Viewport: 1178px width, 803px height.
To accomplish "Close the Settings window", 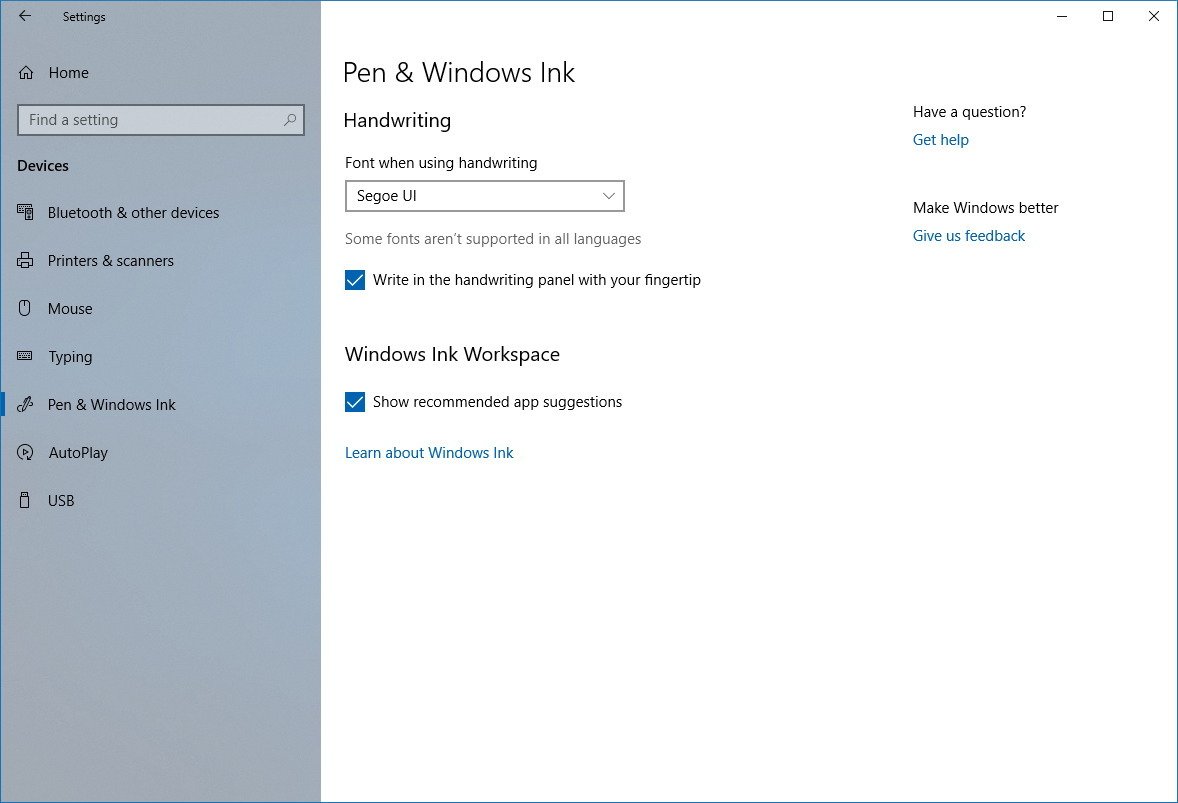I will [1154, 17].
